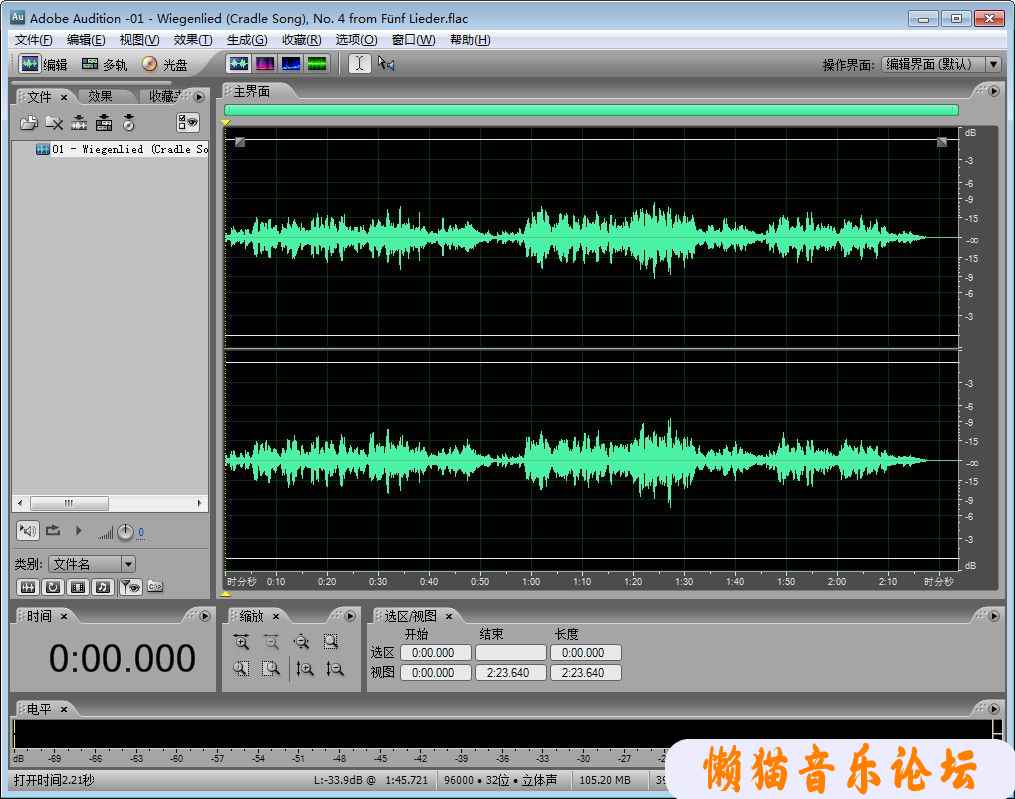
Task: Click the selection end time field
Action: tap(511, 653)
